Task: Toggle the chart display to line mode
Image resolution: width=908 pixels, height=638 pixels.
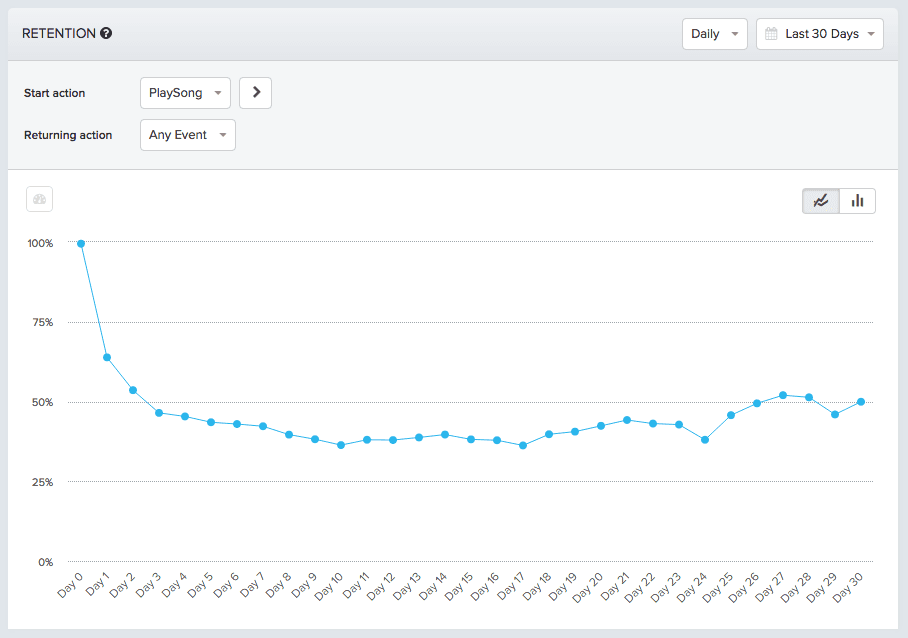Action: (x=820, y=200)
